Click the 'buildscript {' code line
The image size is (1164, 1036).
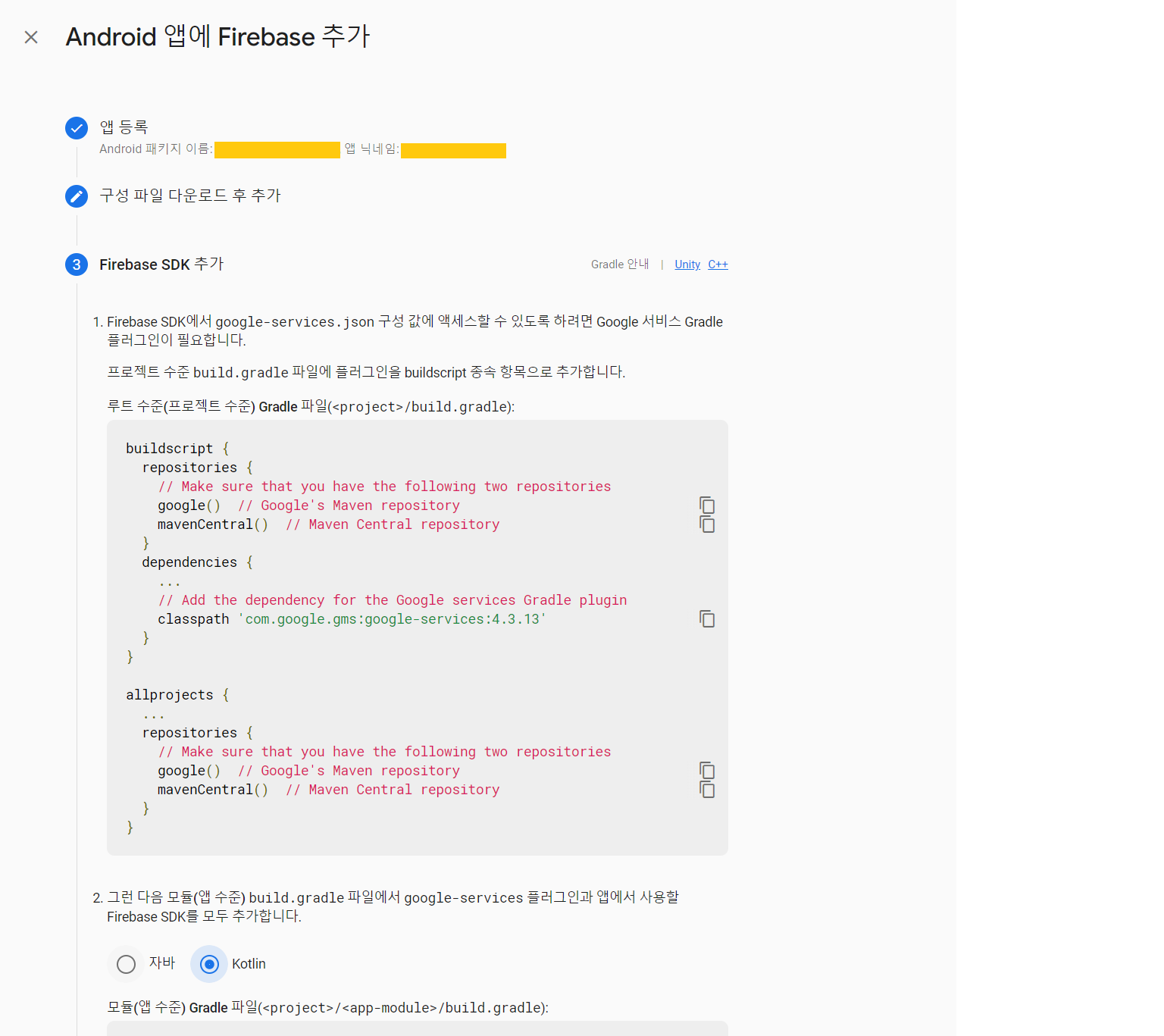tap(177, 449)
